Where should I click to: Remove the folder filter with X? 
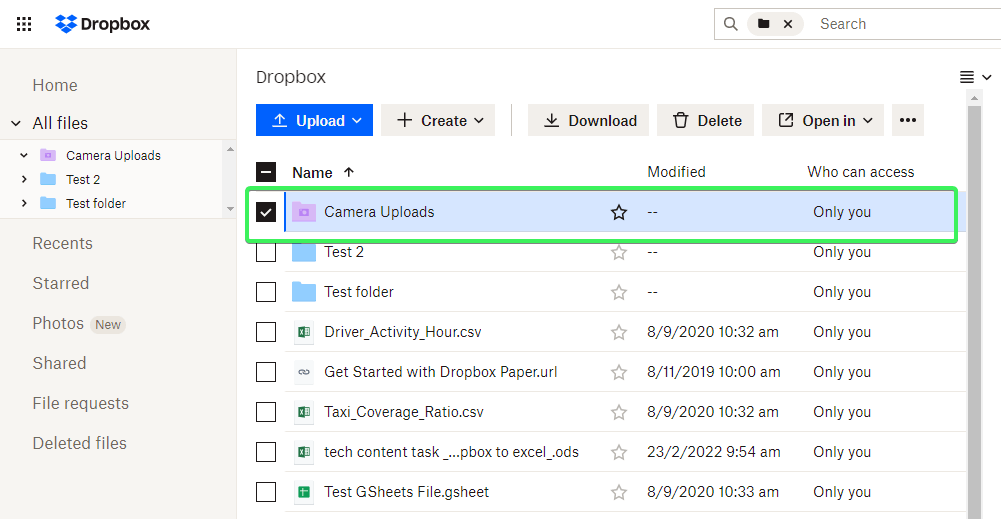click(788, 24)
